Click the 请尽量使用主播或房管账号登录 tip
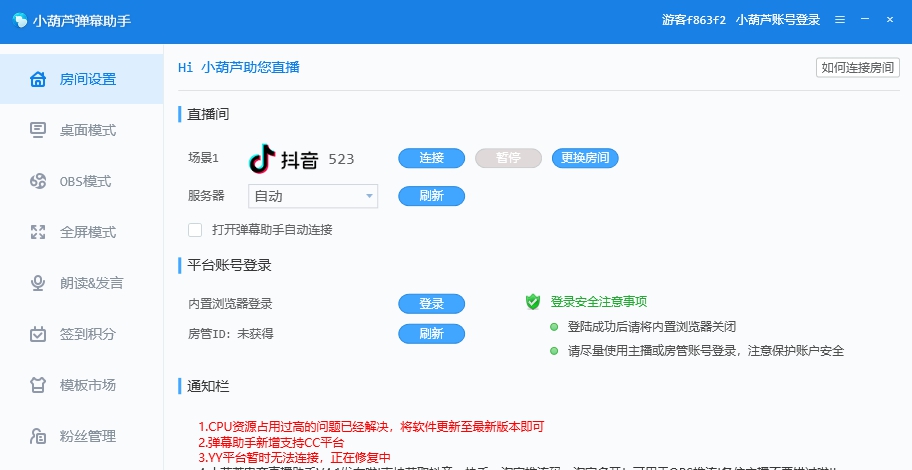Viewport: 912px width, 470px height. pos(706,351)
